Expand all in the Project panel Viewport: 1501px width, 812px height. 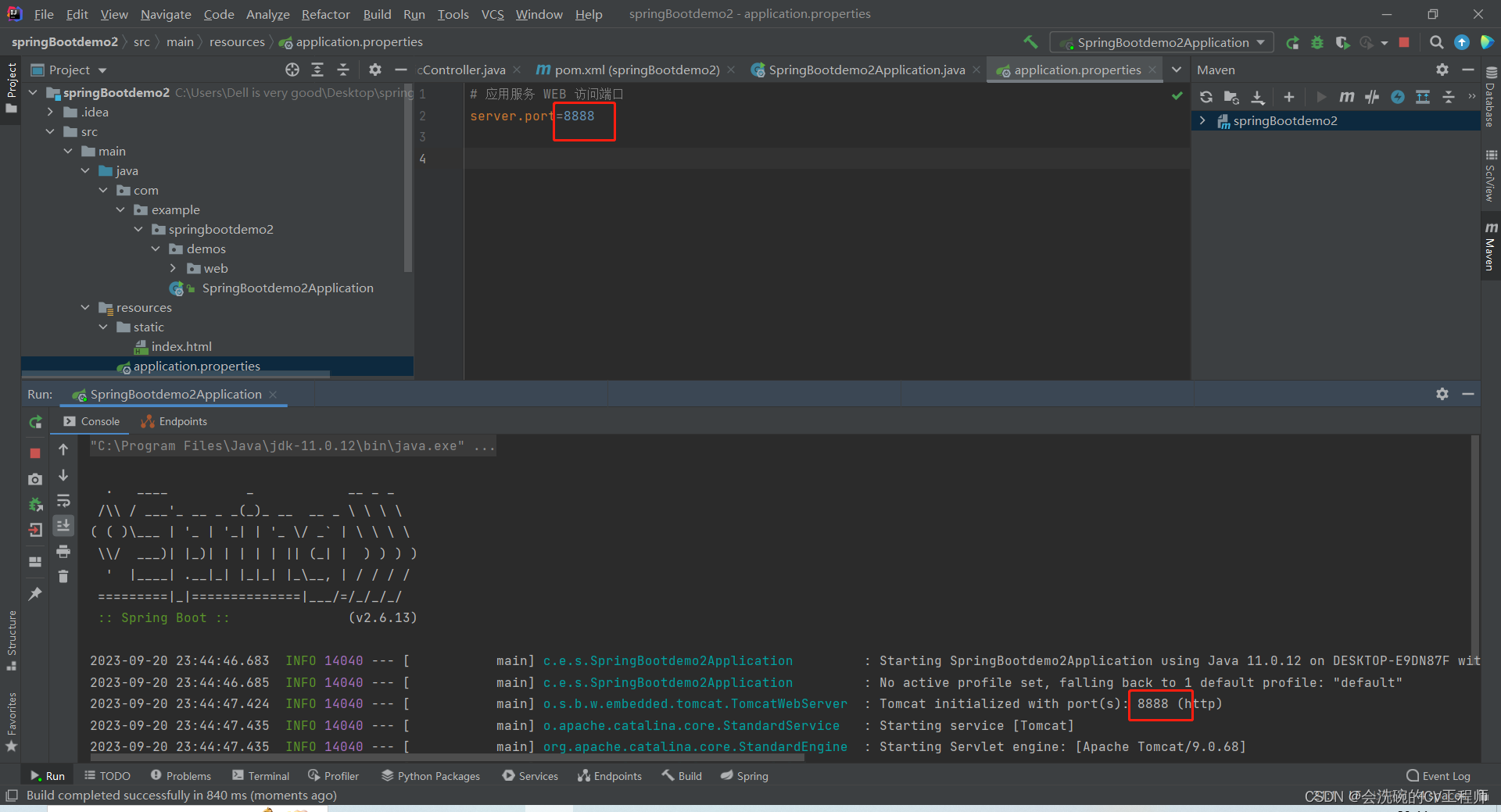[x=317, y=70]
